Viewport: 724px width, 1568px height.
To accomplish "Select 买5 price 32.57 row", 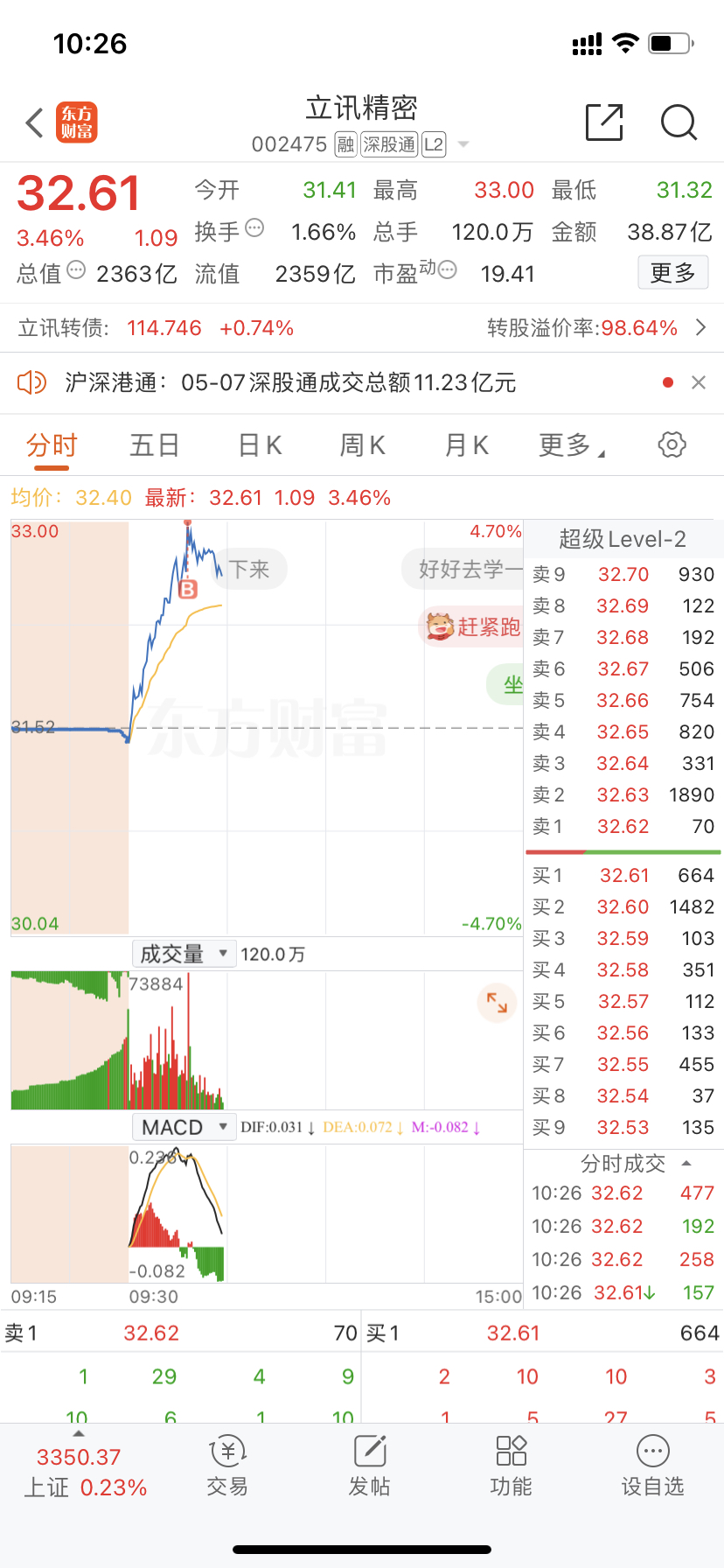I will point(623,1002).
